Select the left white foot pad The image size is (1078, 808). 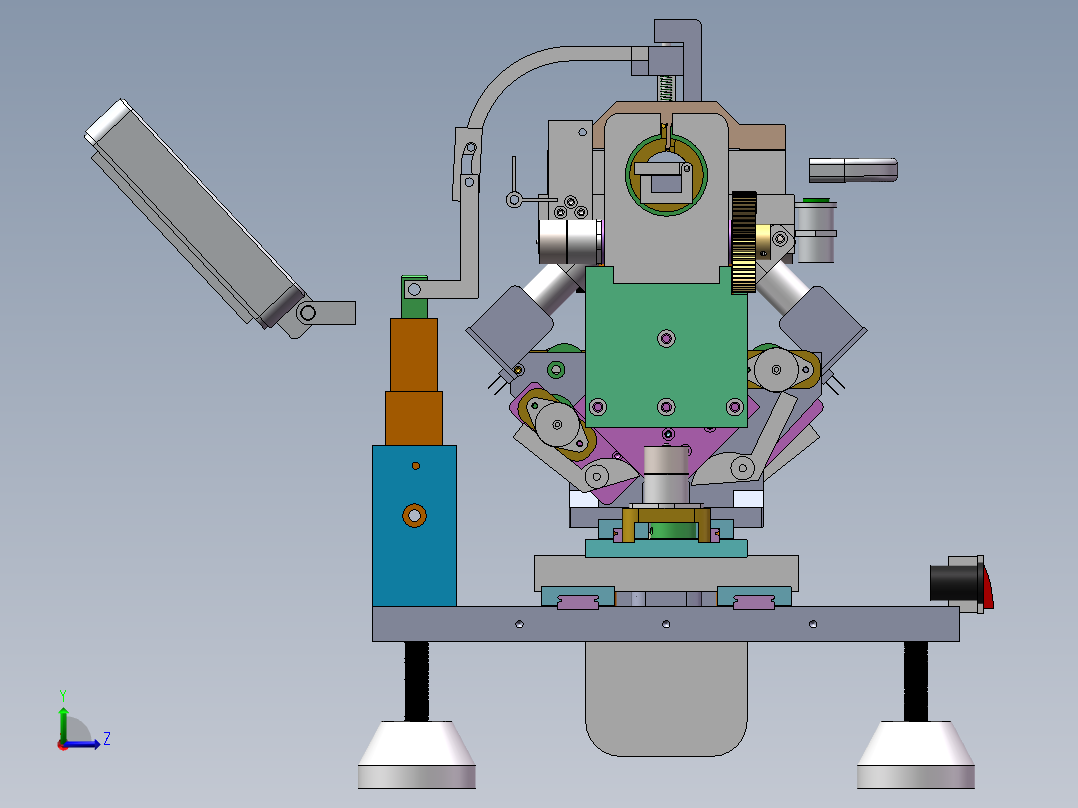(417, 754)
